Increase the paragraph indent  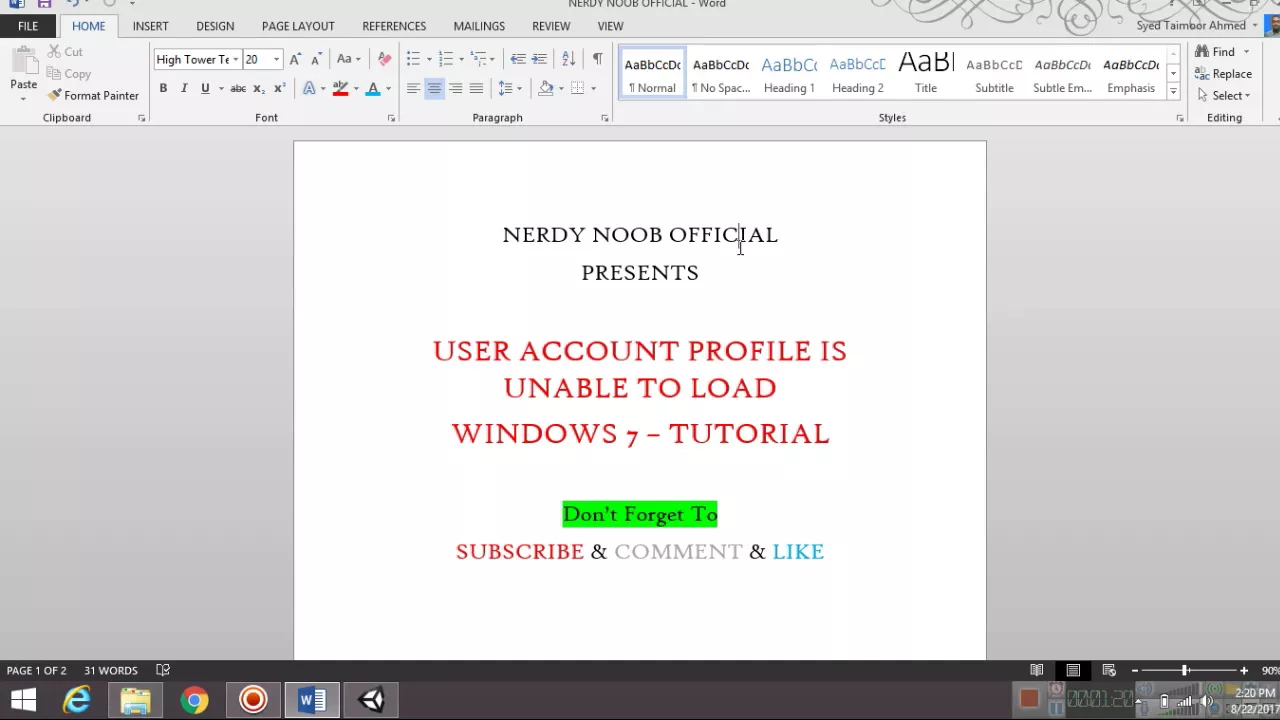click(x=539, y=60)
